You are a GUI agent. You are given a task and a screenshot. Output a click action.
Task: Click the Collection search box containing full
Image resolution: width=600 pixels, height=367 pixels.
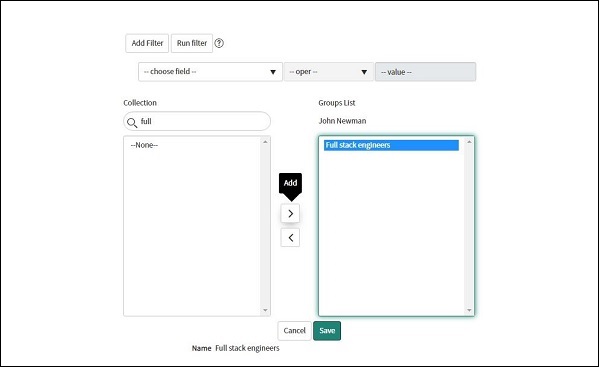[197, 121]
